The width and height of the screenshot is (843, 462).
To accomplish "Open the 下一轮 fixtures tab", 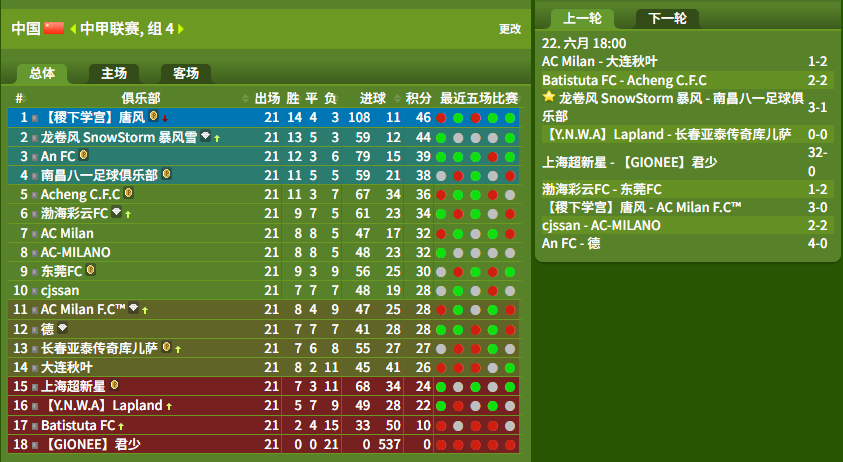I will click(x=667, y=19).
